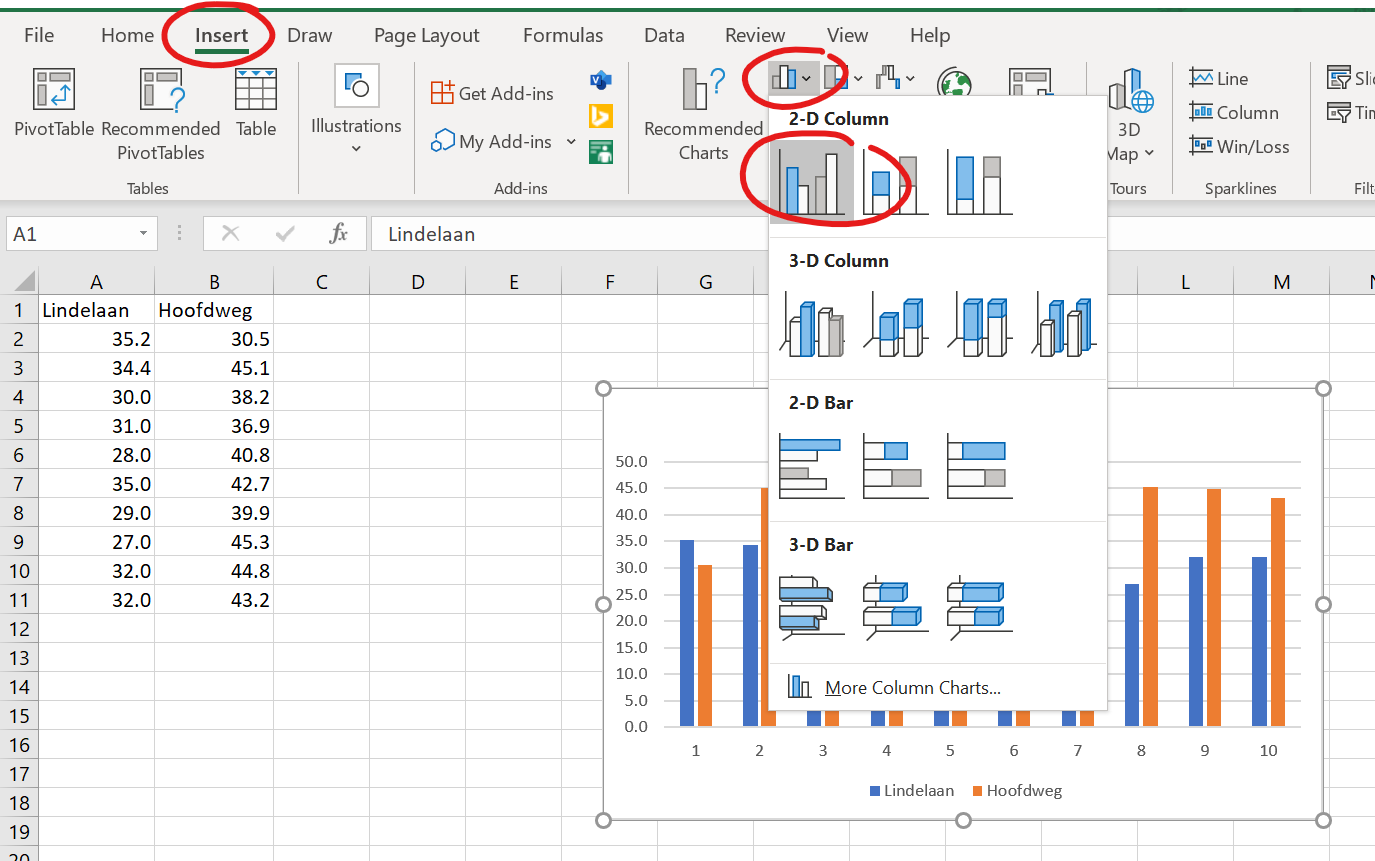Pick the 100% Stacked Column 2-D icon
This screenshot has width=1375, height=861.
pyautogui.click(x=979, y=183)
